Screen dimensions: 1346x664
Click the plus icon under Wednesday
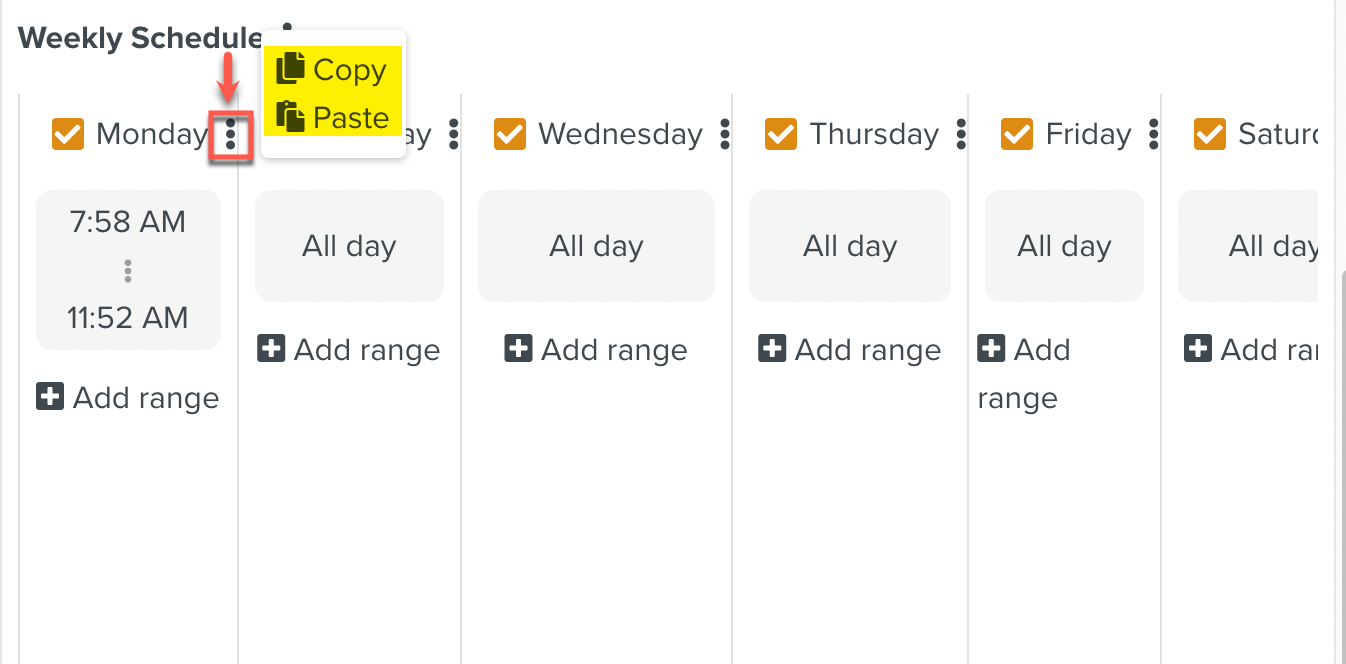518,349
